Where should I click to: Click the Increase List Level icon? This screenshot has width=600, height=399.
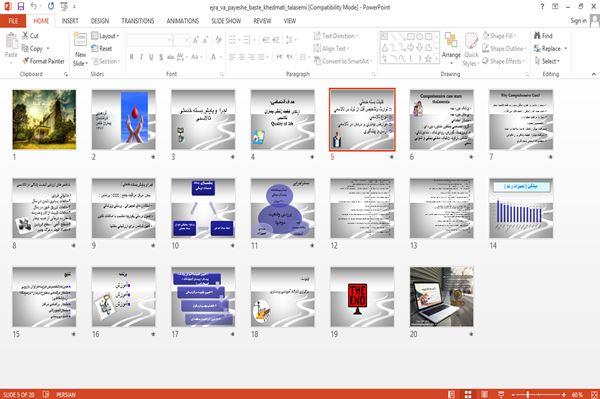coord(276,40)
